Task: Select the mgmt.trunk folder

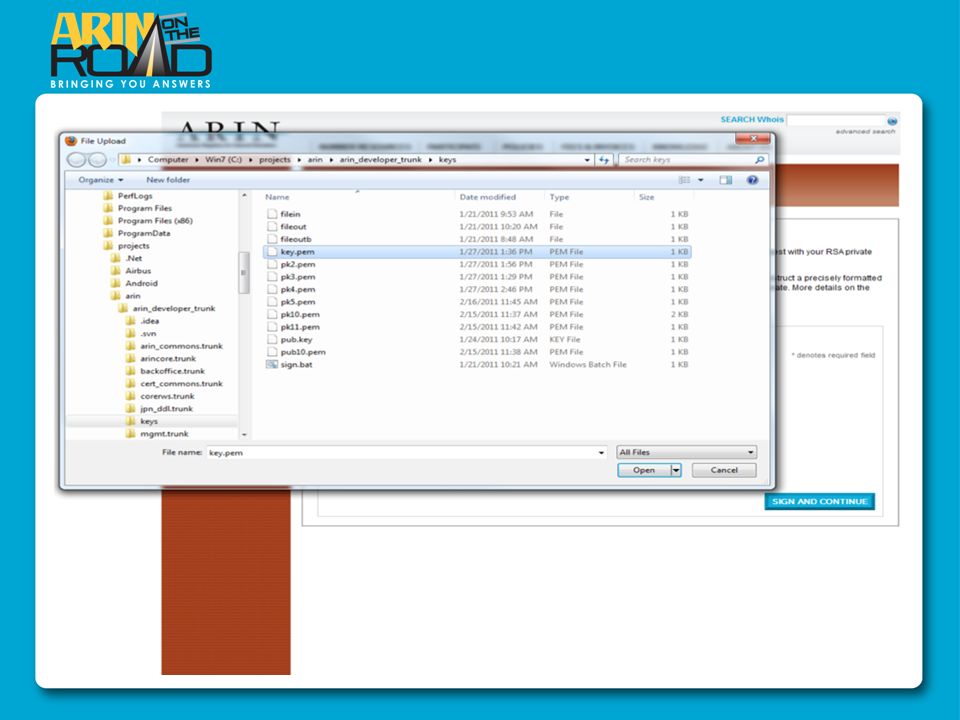Action: click(x=164, y=434)
